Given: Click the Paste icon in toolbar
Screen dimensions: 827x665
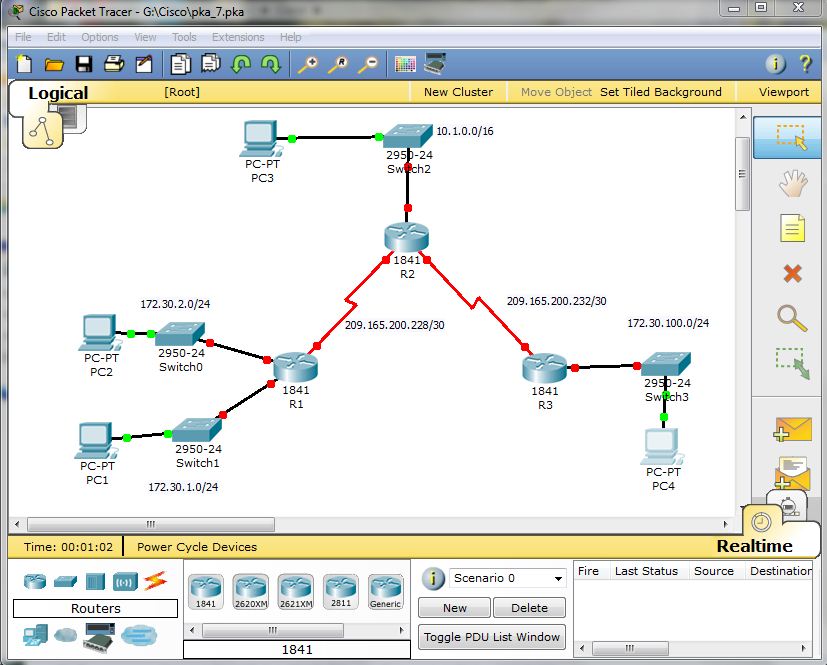Looking at the screenshot, I should pyautogui.click(x=211, y=64).
